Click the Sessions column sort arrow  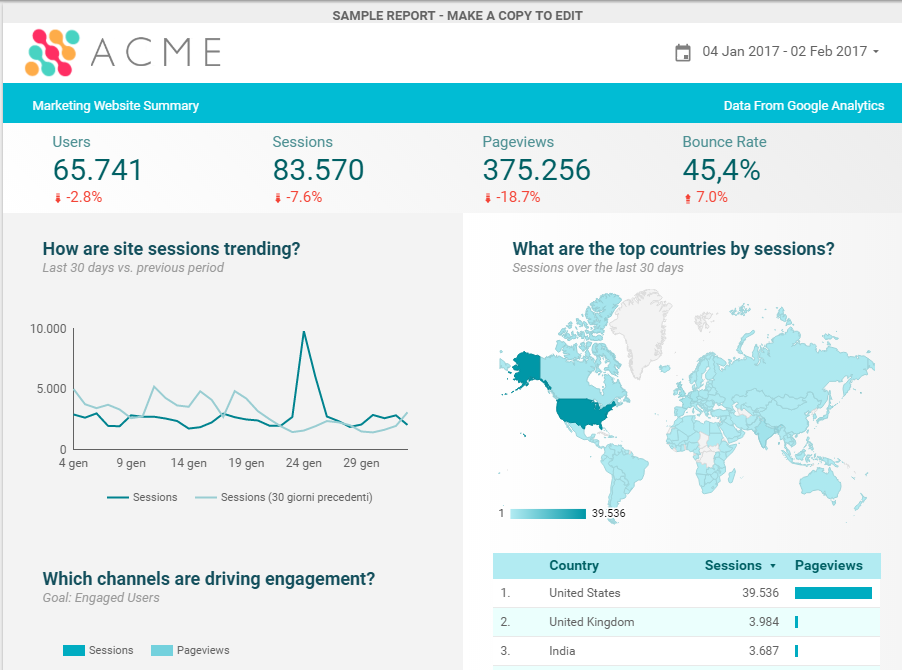pyautogui.click(x=773, y=566)
